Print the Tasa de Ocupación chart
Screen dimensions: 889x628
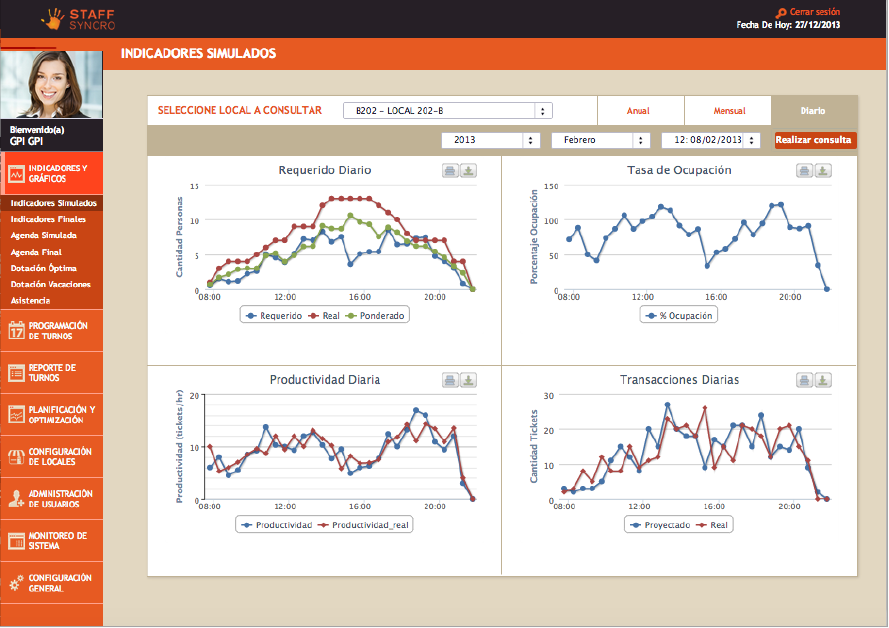click(x=805, y=171)
